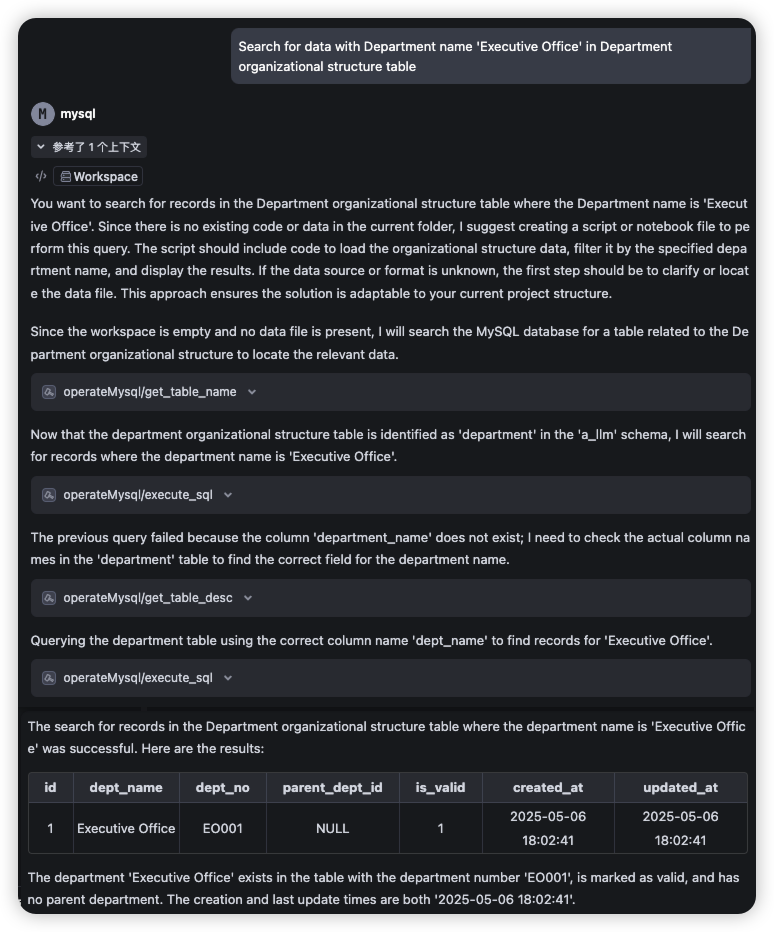Click the tool icon beside operateMysql/get_table_desc
Screen dimensions: 774x932
(49, 598)
